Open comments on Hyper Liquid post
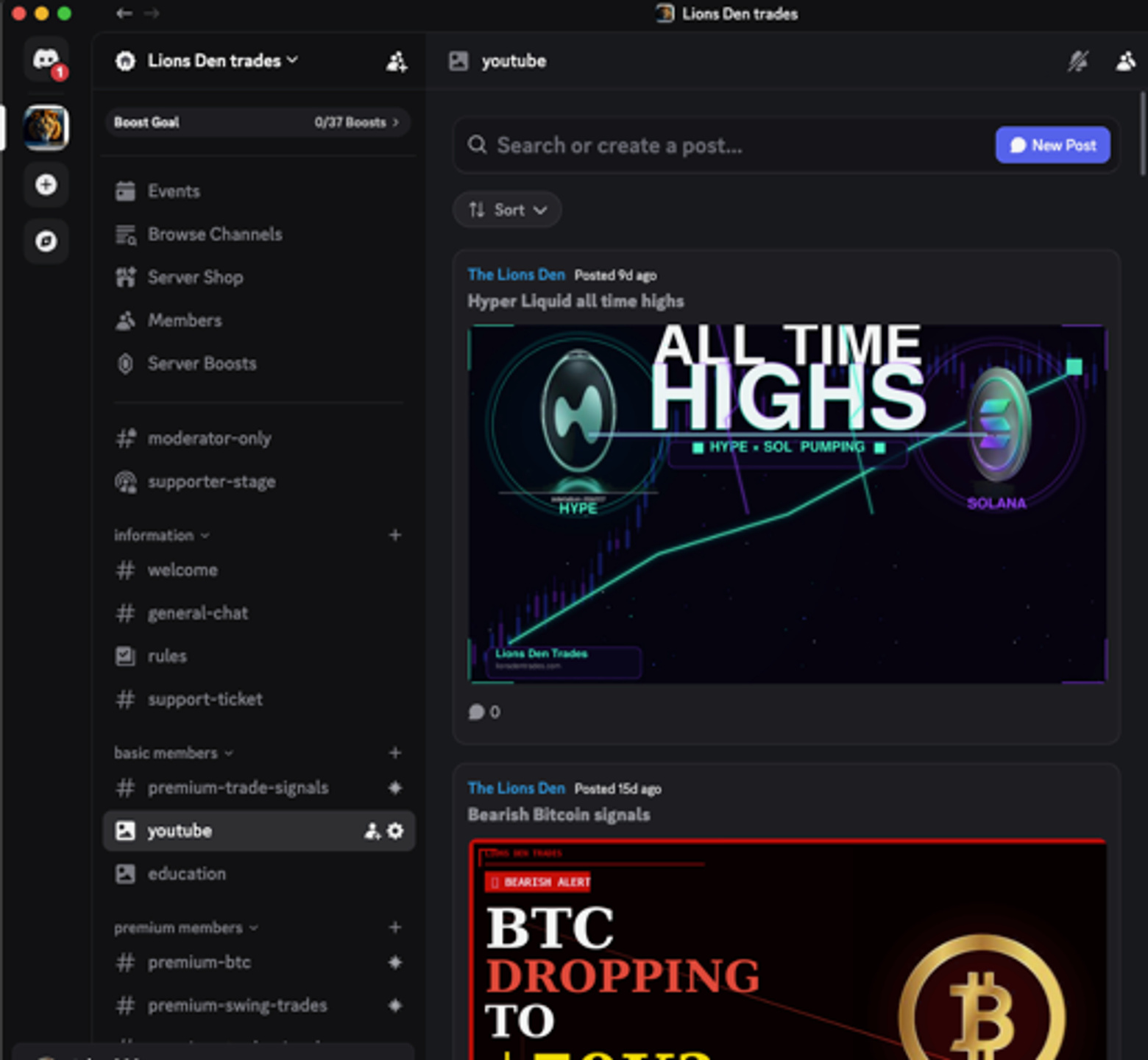This screenshot has height=1060, width=1148. (x=484, y=713)
